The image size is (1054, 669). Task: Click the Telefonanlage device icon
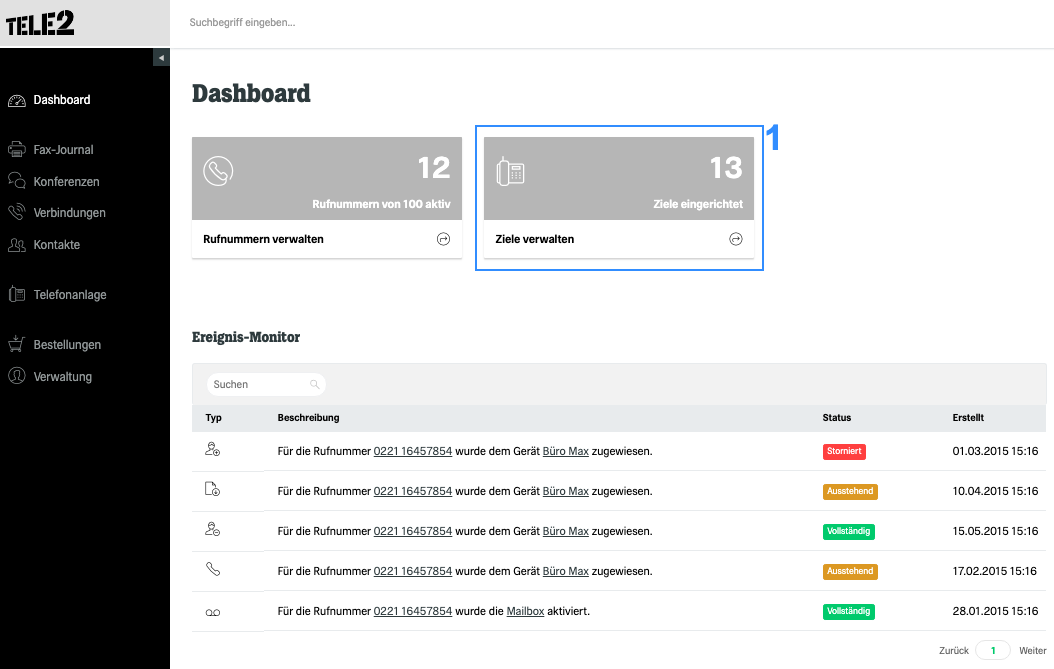[17, 294]
